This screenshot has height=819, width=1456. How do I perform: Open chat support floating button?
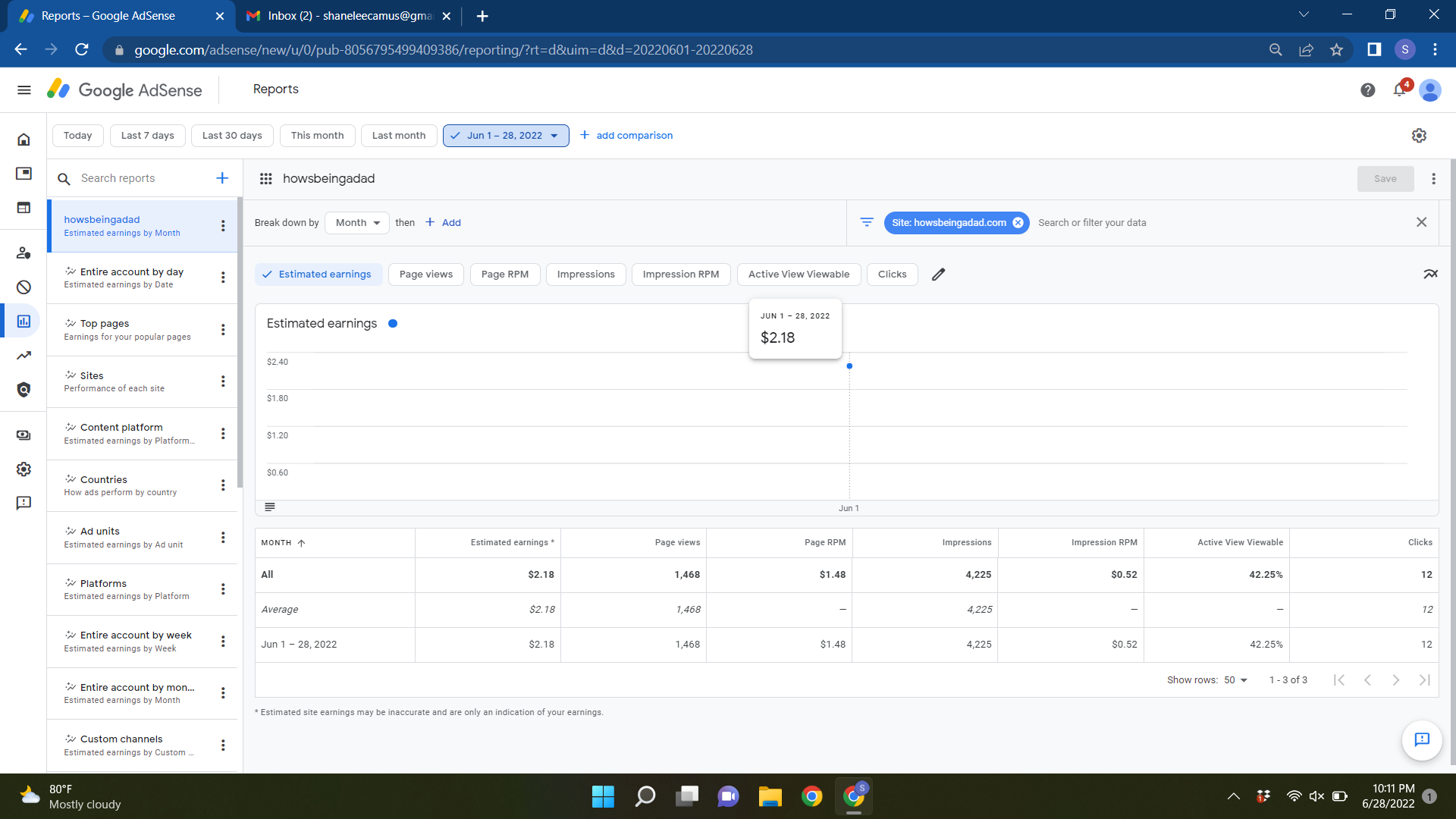(1422, 740)
